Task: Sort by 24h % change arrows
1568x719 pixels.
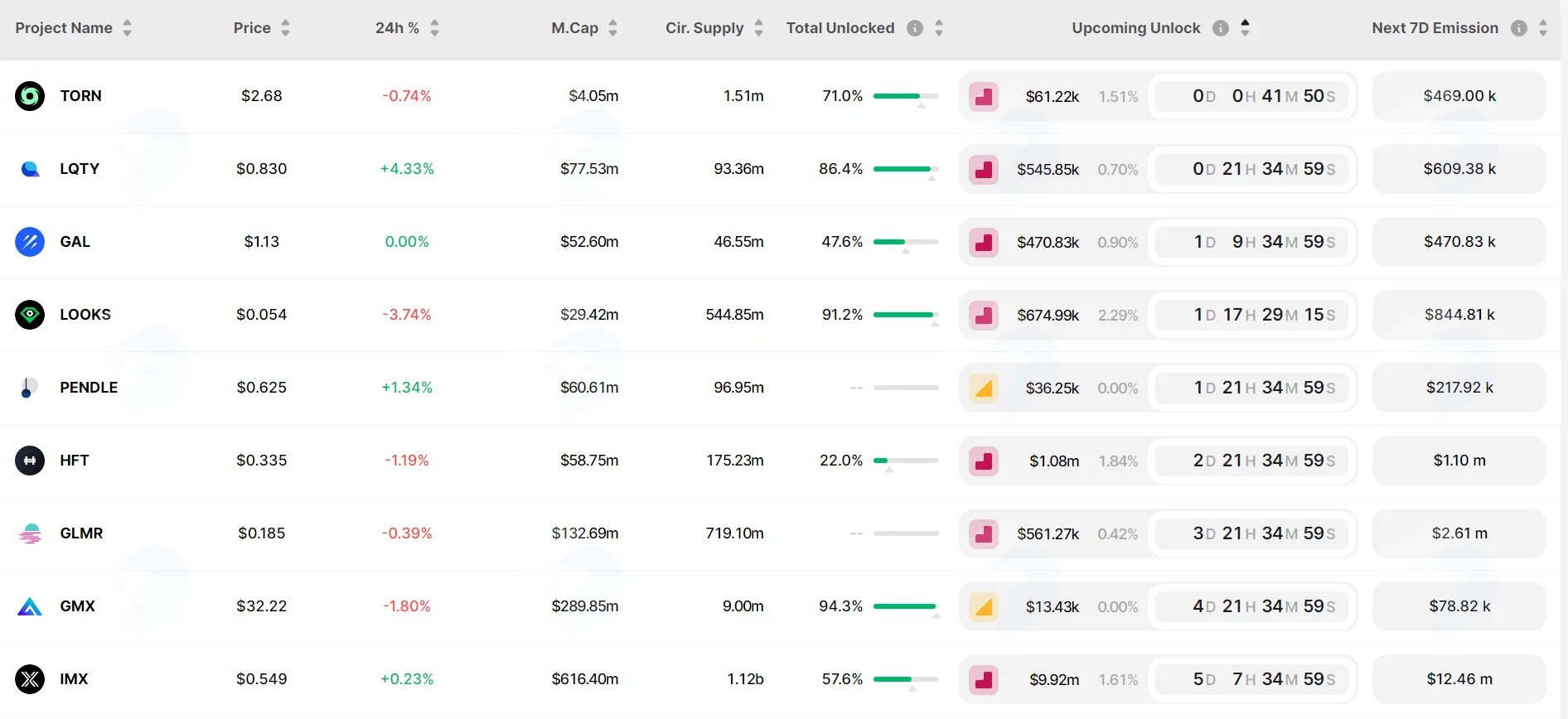Action: (x=434, y=28)
